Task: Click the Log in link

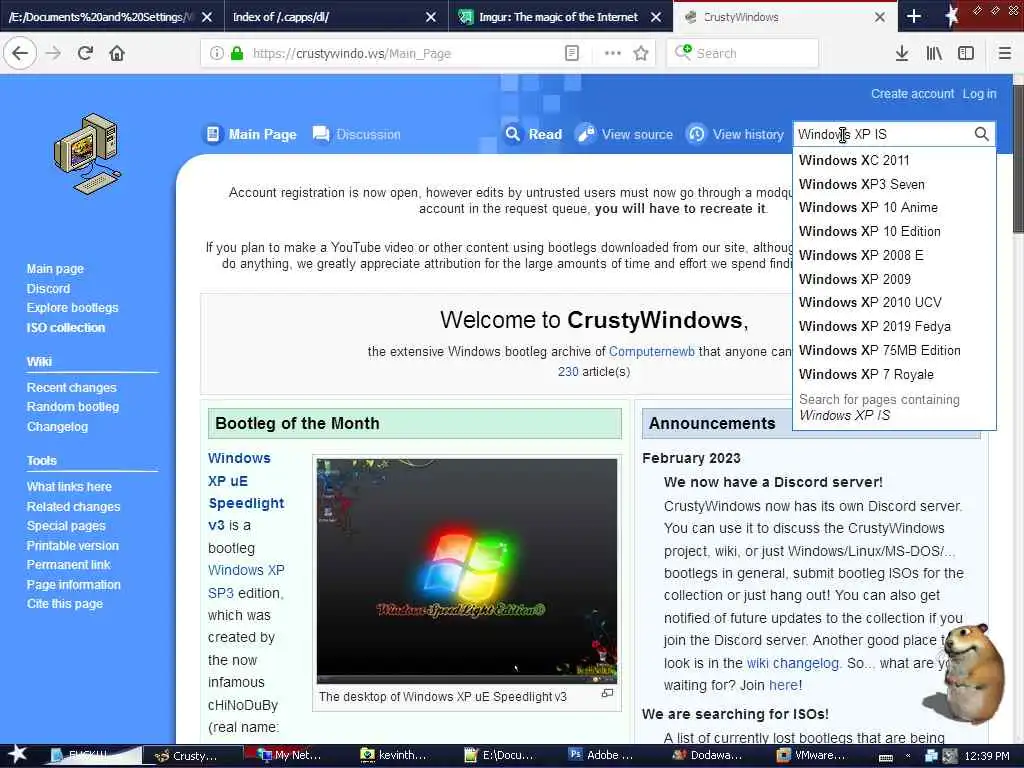Action: (x=979, y=94)
